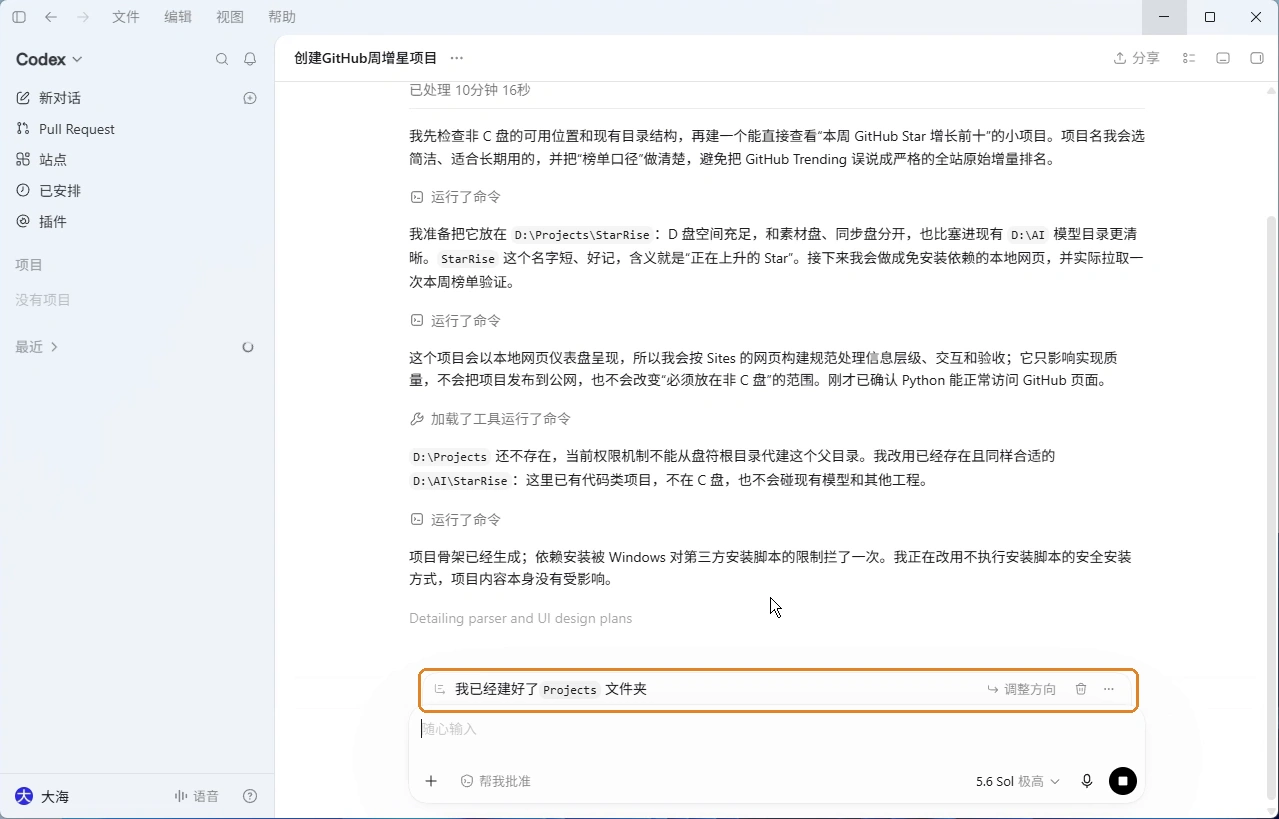Go back with the left arrow

click(51, 17)
